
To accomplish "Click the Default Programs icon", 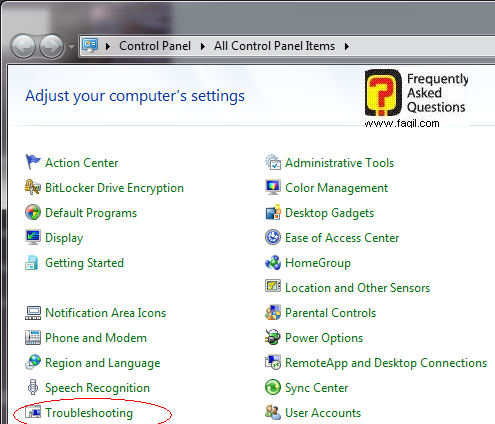I will tap(33, 212).
